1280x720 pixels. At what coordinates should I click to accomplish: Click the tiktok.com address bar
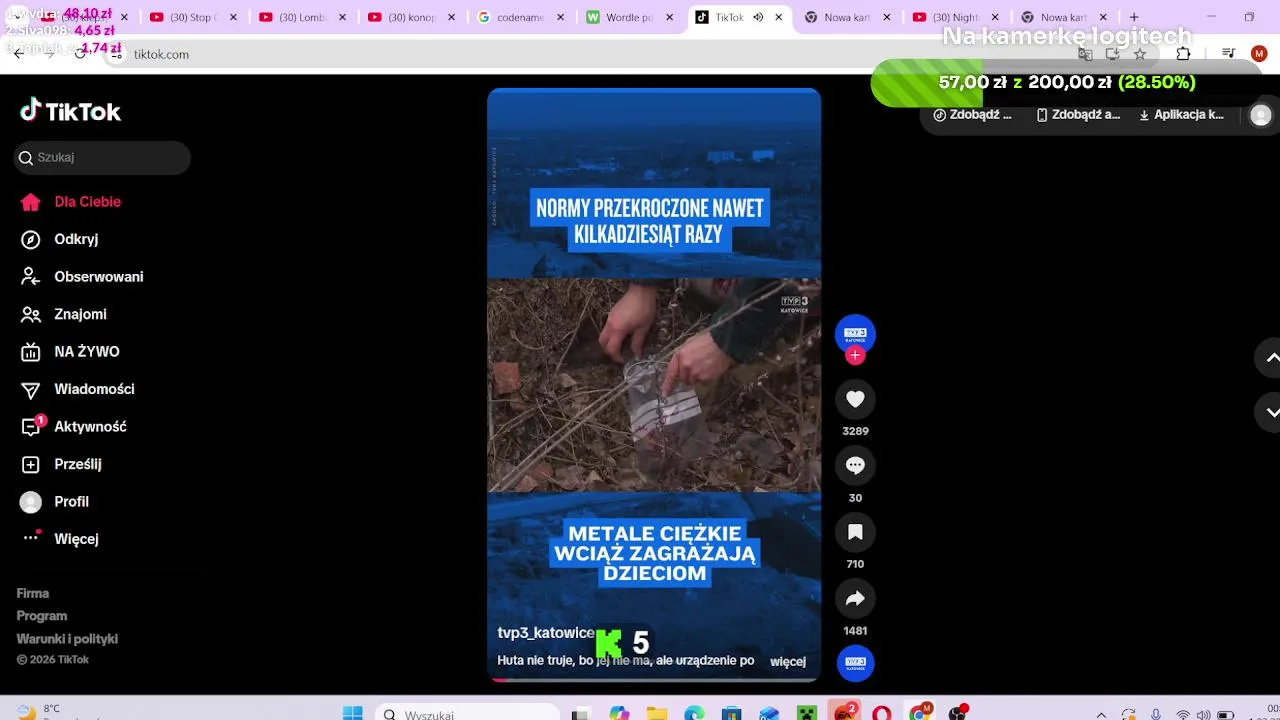[590, 54]
